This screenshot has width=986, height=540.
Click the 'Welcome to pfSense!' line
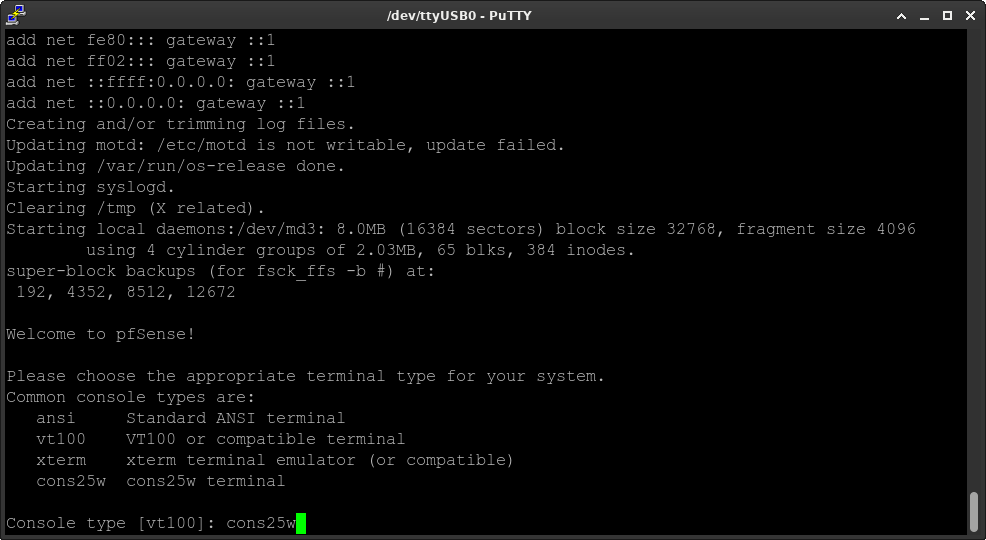tap(101, 334)
